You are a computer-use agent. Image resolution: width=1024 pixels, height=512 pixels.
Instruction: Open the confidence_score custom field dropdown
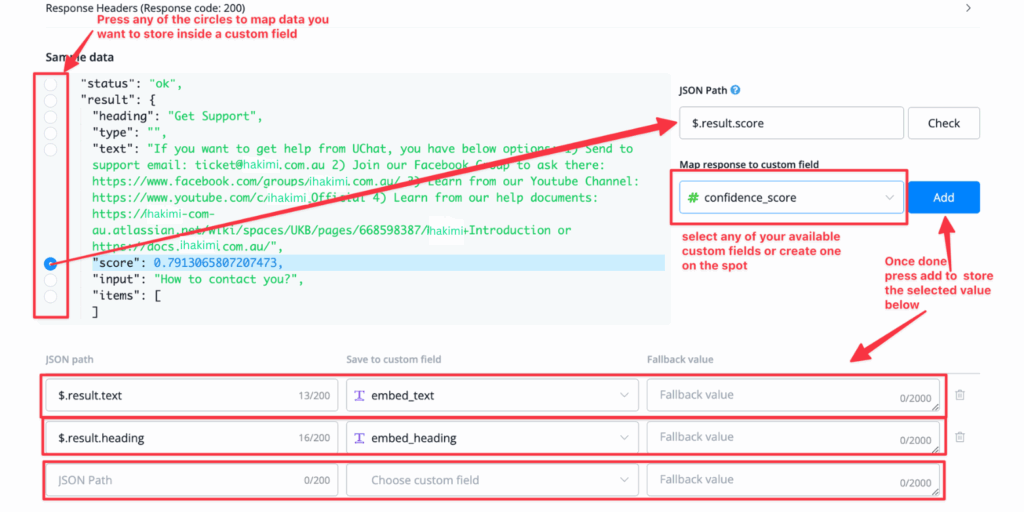click(790, 197)
